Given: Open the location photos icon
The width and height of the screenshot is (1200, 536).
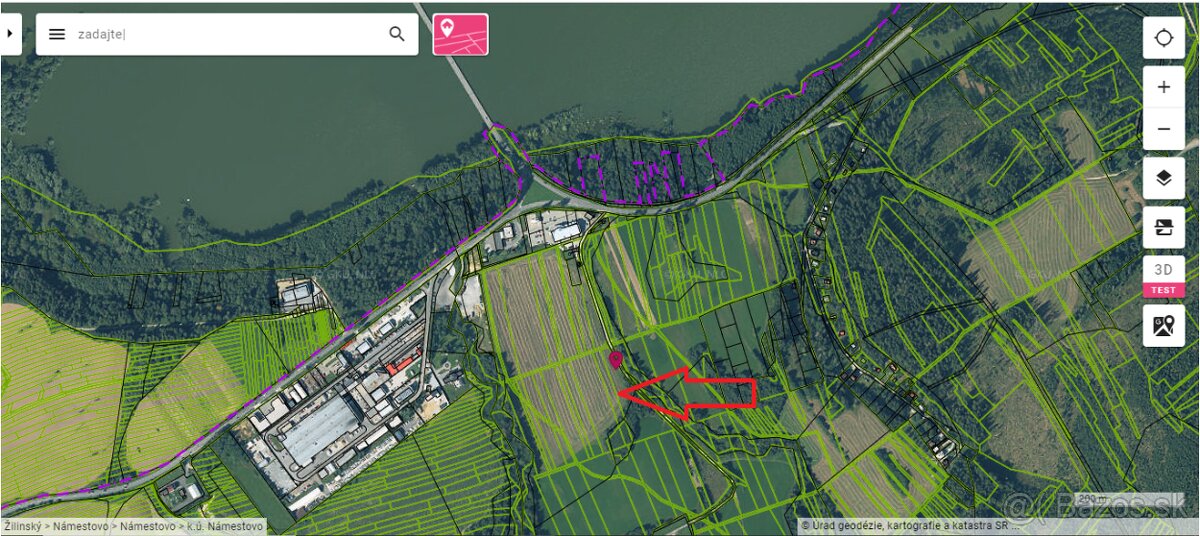Looking at the screenshot, I should click(x=1164, y=326).
